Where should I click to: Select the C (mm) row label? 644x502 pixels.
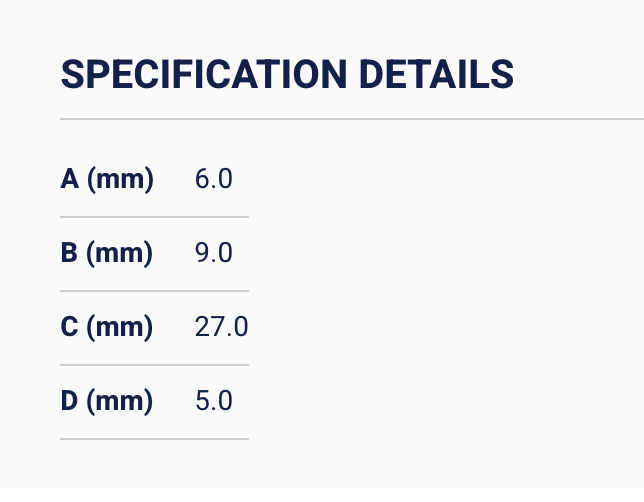click(x=107, y=328)
